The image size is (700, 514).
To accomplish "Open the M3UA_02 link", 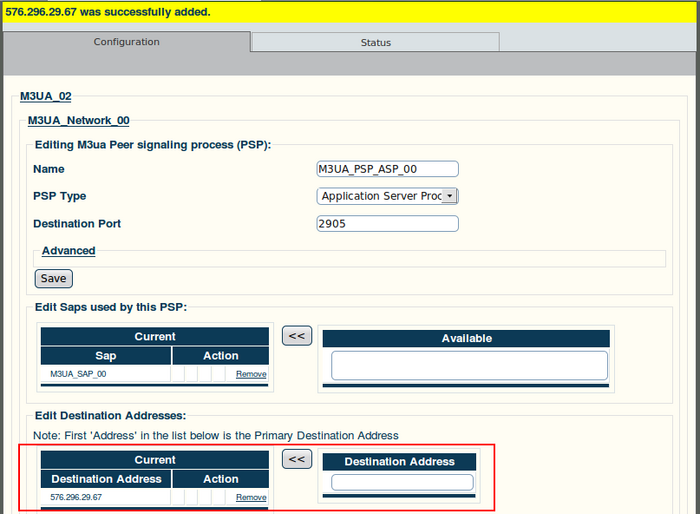I will (46, 96).
